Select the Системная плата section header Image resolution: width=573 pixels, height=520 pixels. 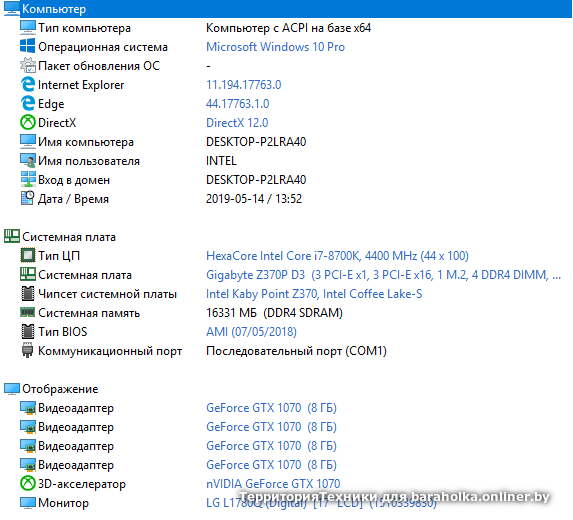(x=69, y=237)
